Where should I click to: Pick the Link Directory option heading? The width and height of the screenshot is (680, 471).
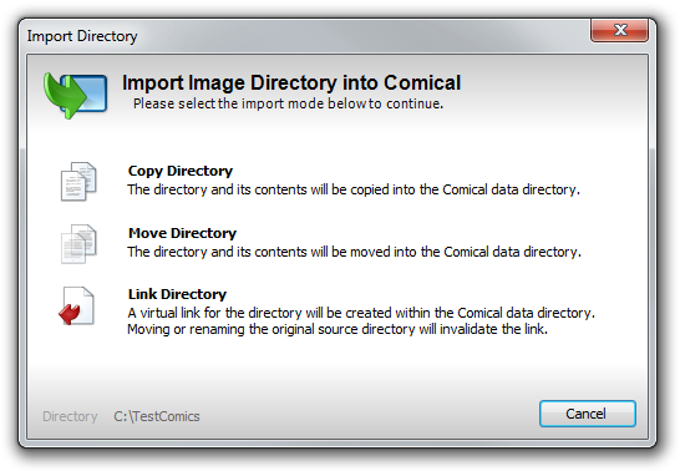coord(177,294)
